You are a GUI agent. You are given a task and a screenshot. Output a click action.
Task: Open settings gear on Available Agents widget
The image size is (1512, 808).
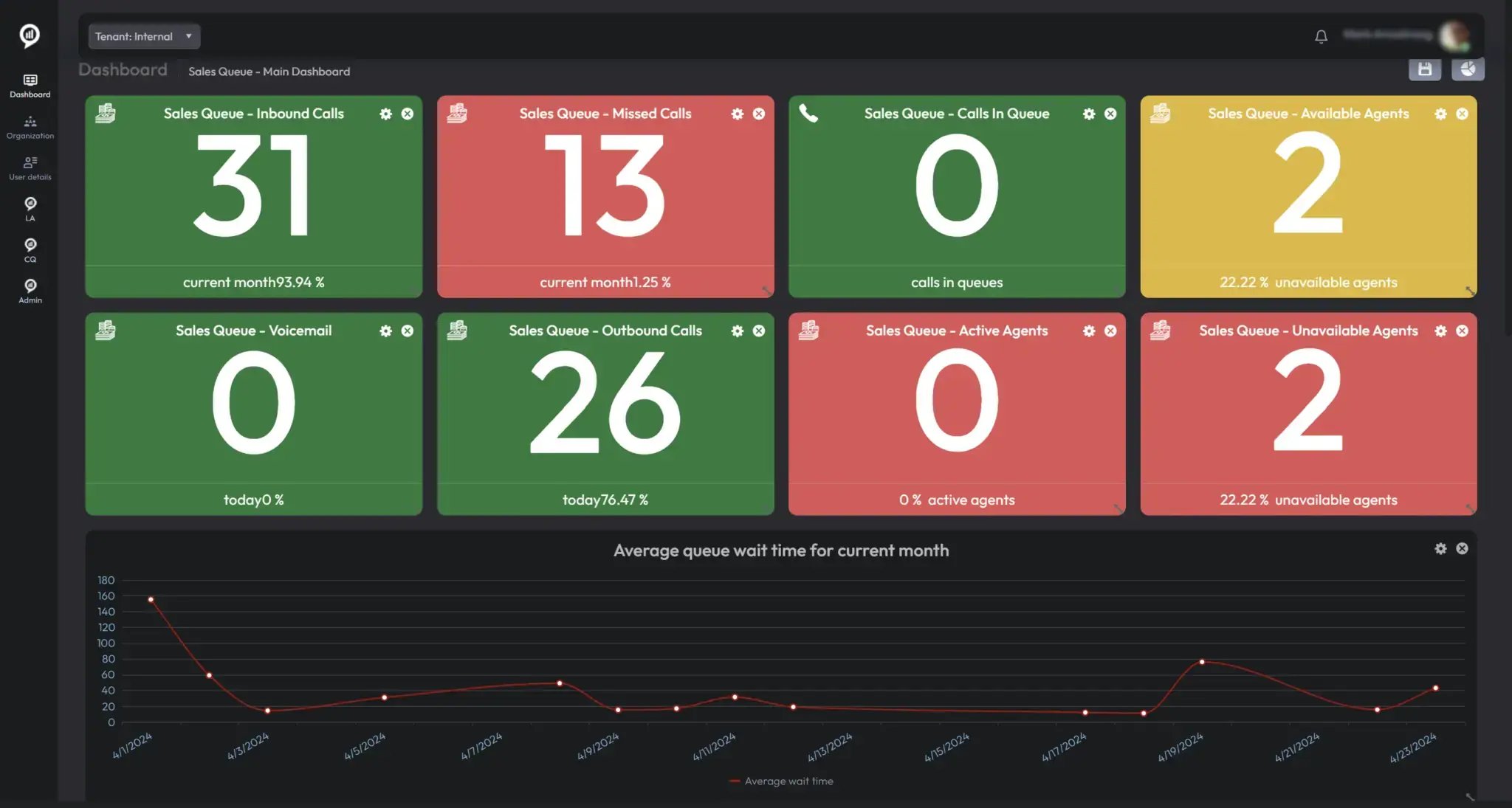(x=1440, y=114)
